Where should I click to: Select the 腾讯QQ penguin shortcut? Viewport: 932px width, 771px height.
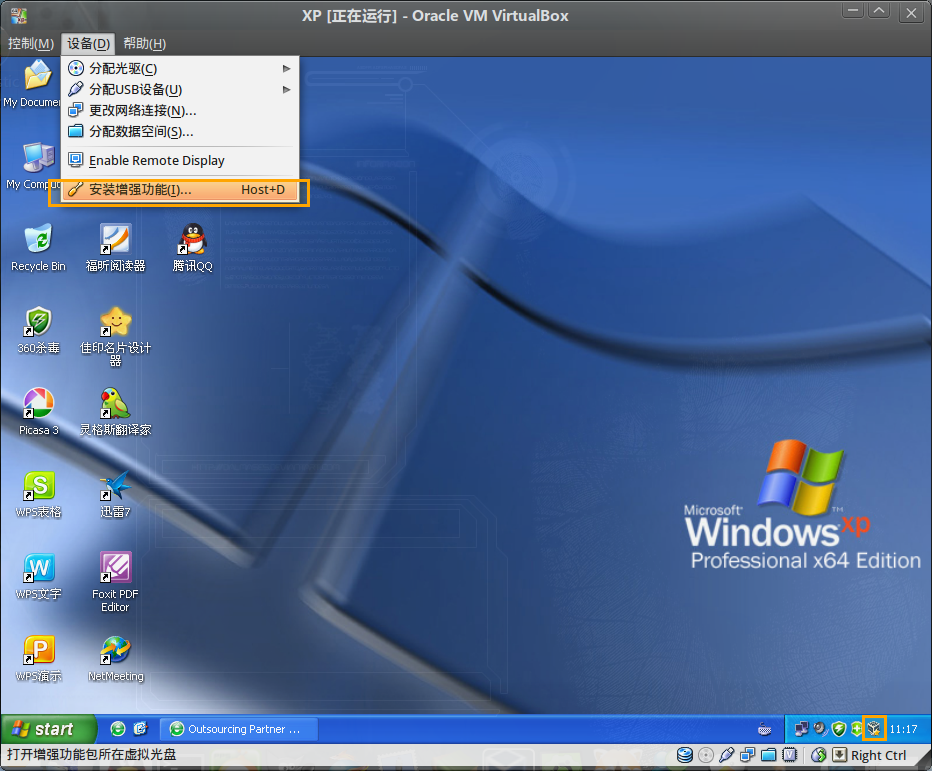(193, 247)
